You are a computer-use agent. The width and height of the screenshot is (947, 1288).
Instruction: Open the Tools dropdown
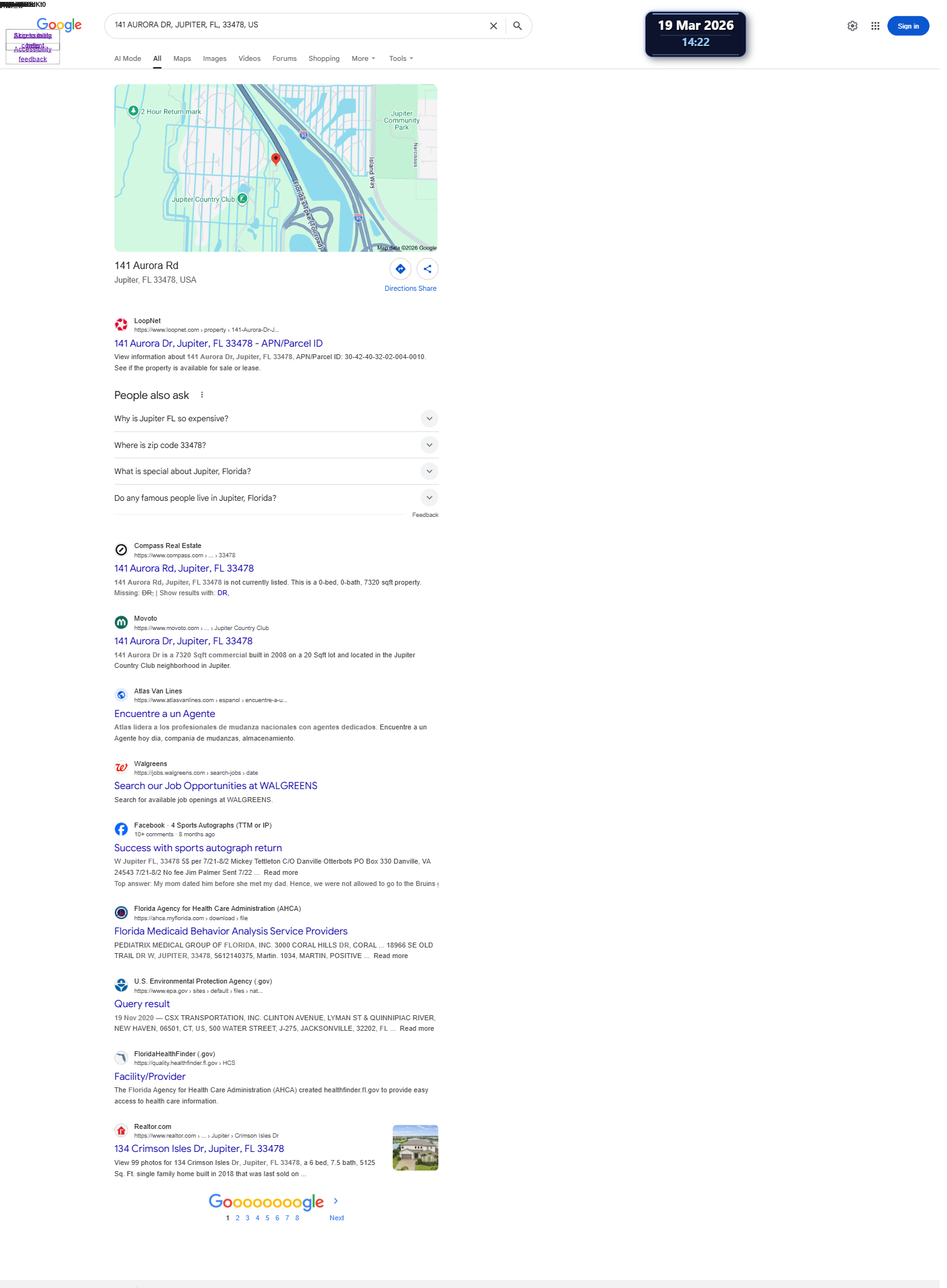click(x=401, y=58)
